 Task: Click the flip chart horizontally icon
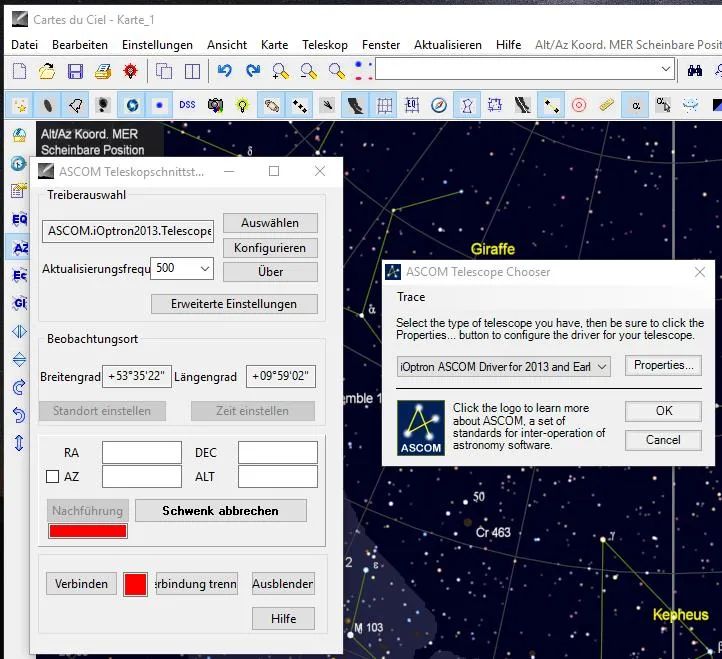(x=19, y=332)
